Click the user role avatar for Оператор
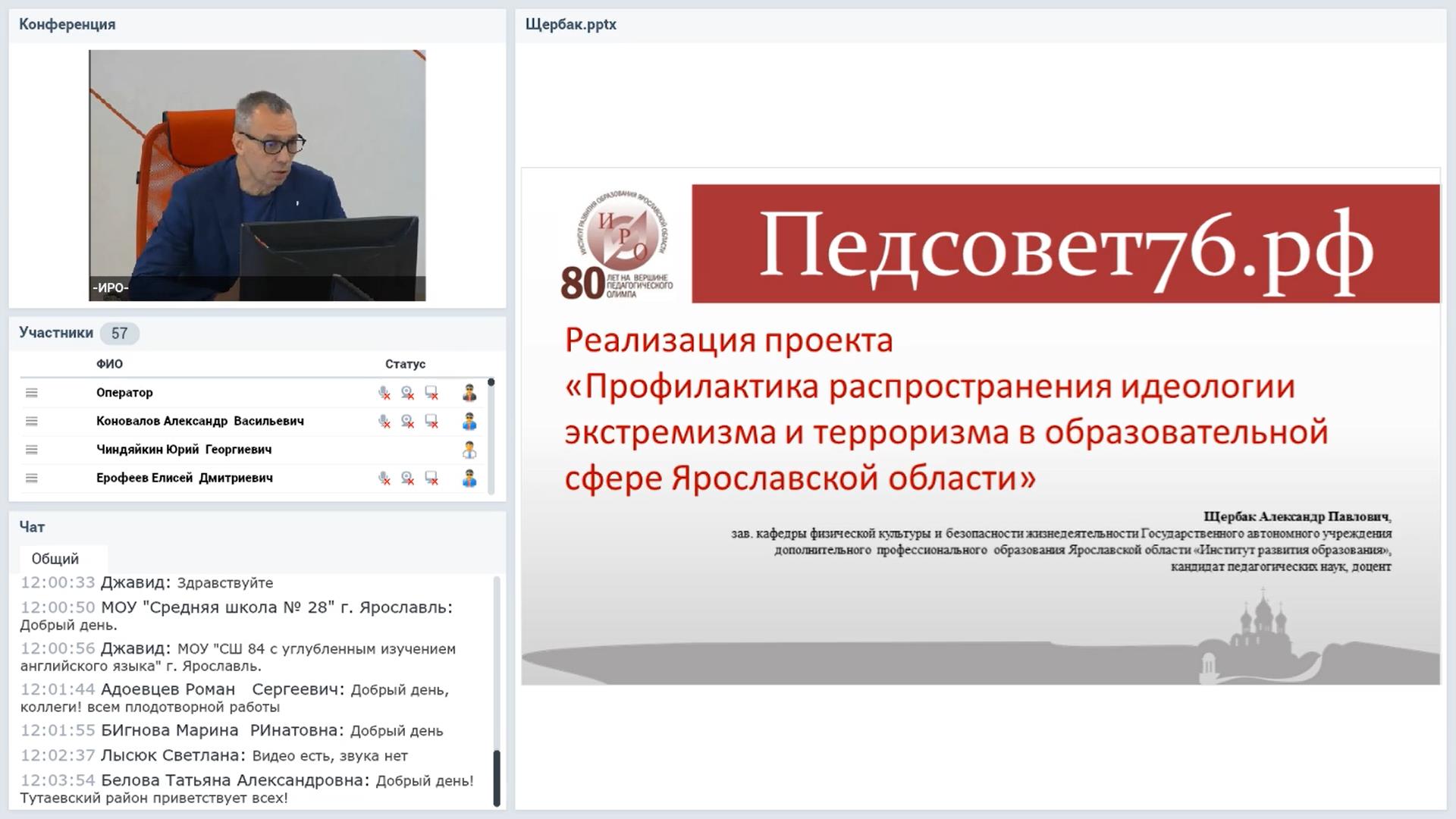Viewport: 1456px width, 819px height. (x=469, y=393)
